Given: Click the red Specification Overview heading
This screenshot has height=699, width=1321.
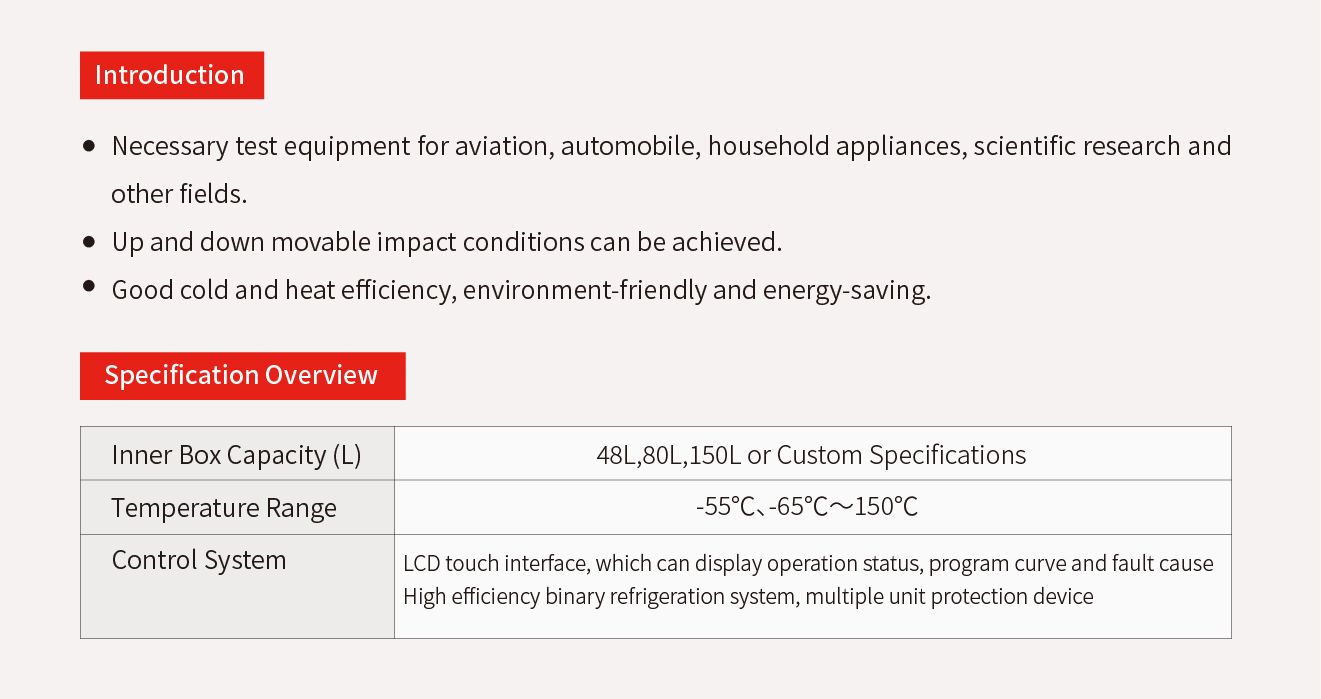Looking at the screenshot, I should click(x=243, y=376).
